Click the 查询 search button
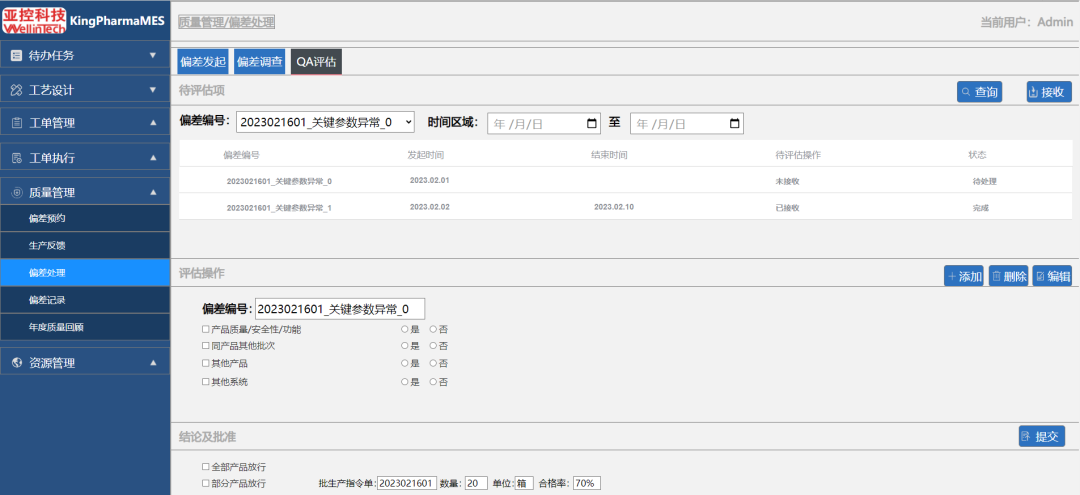Viewport: 1080px width, 495px height. click(x=979, y=92)
